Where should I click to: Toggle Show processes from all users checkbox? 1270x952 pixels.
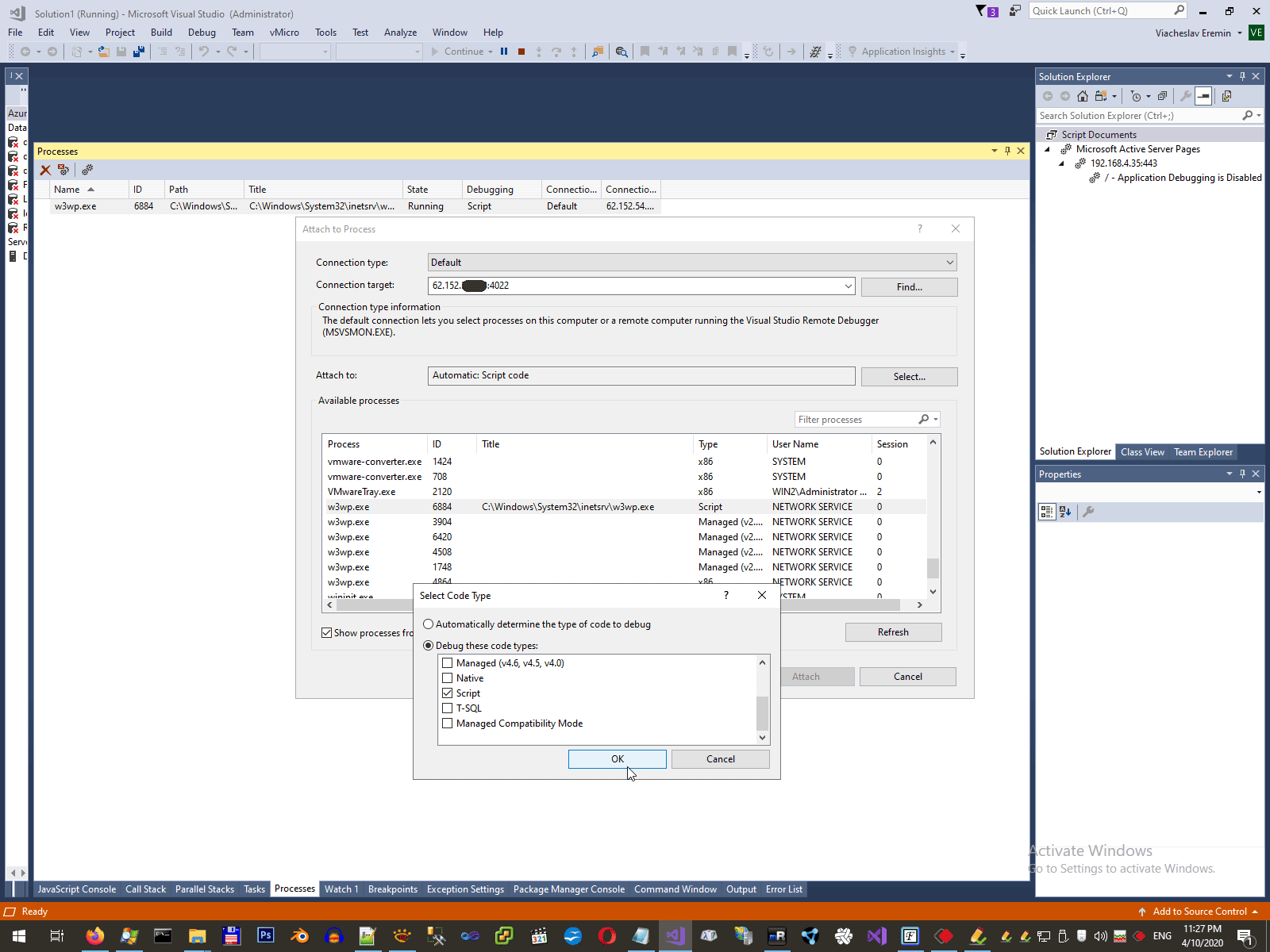coord(326,633)
